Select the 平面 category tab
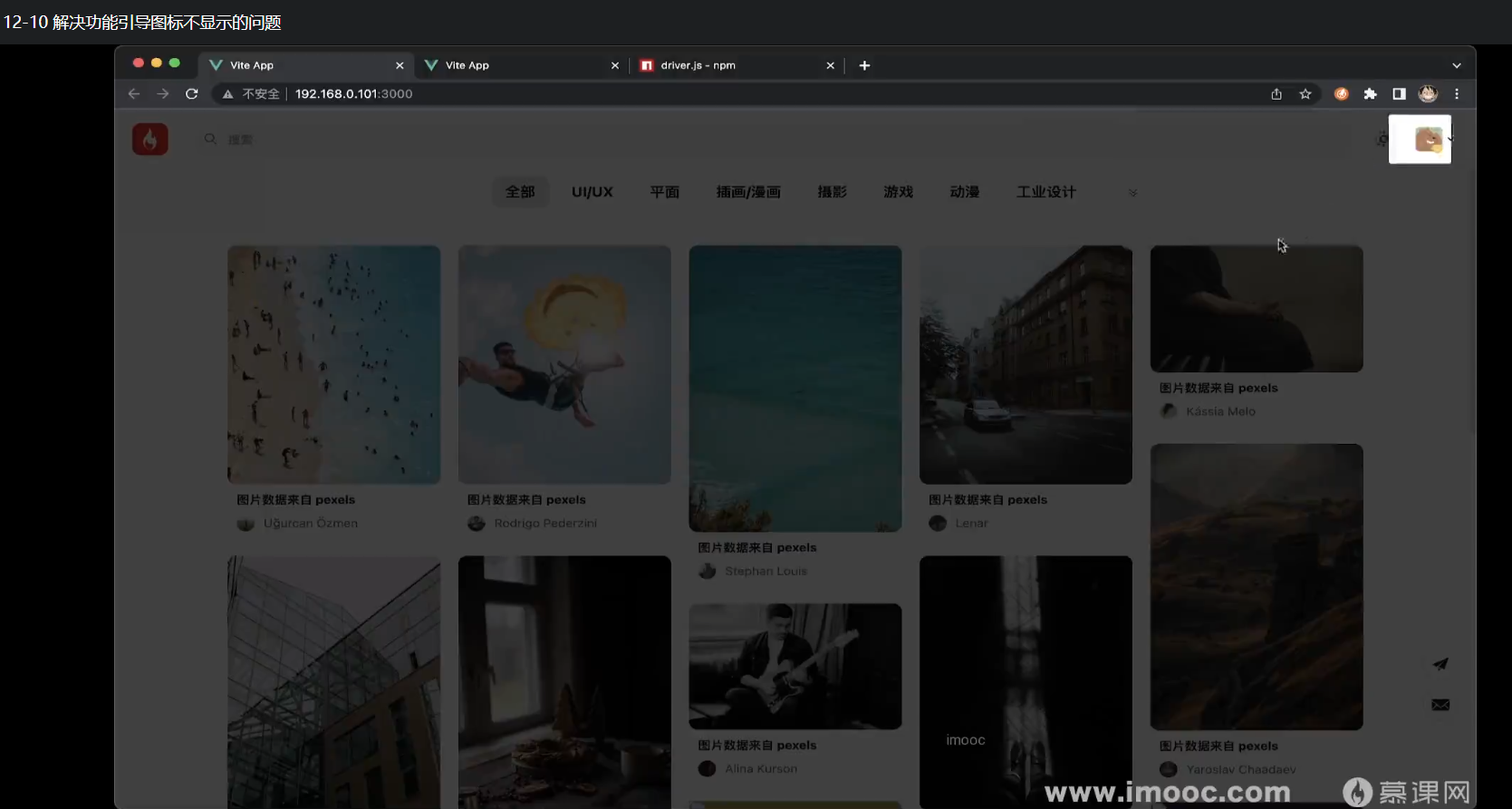The height and width of the screenshot is (809, 1512). 664,192
